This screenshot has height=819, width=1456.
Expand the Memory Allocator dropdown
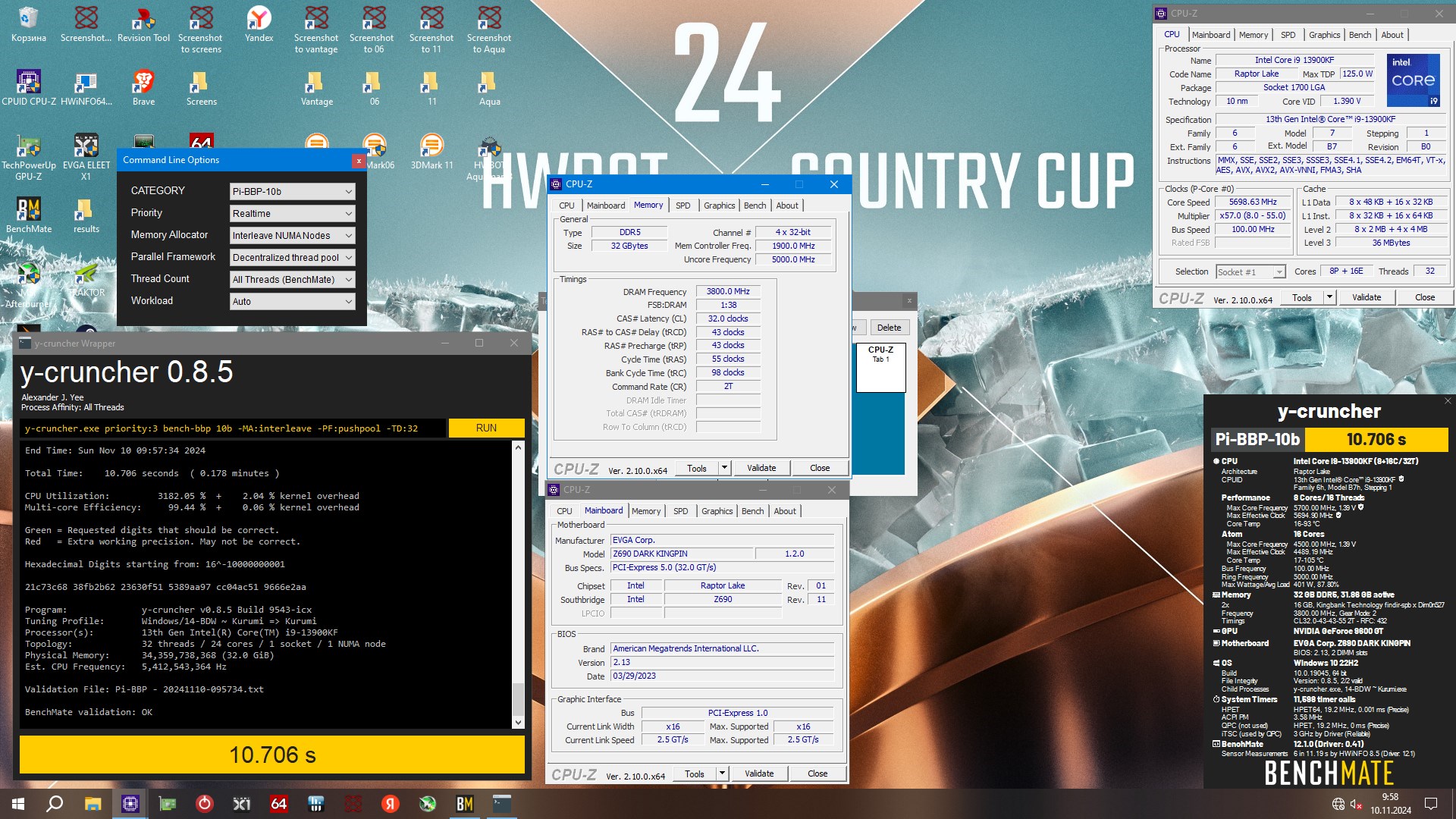292,236
